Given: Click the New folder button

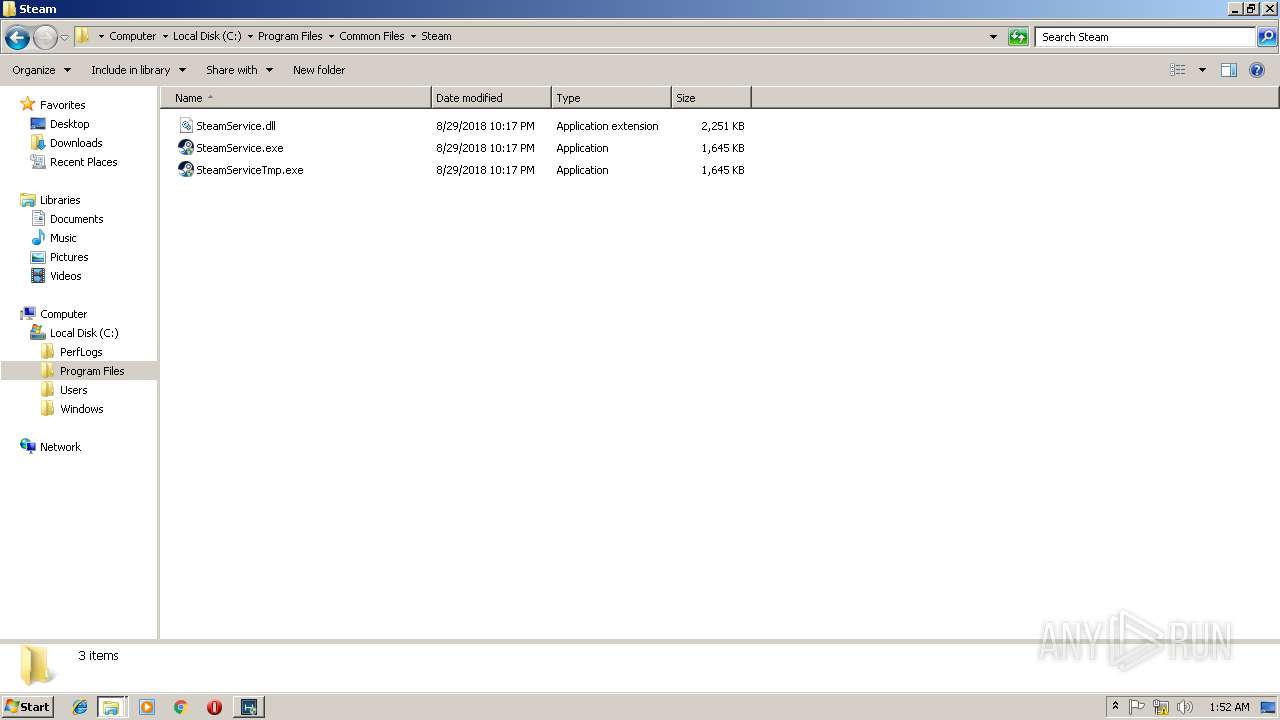Looking at the screenshot, I should click(x=319, y=70).
